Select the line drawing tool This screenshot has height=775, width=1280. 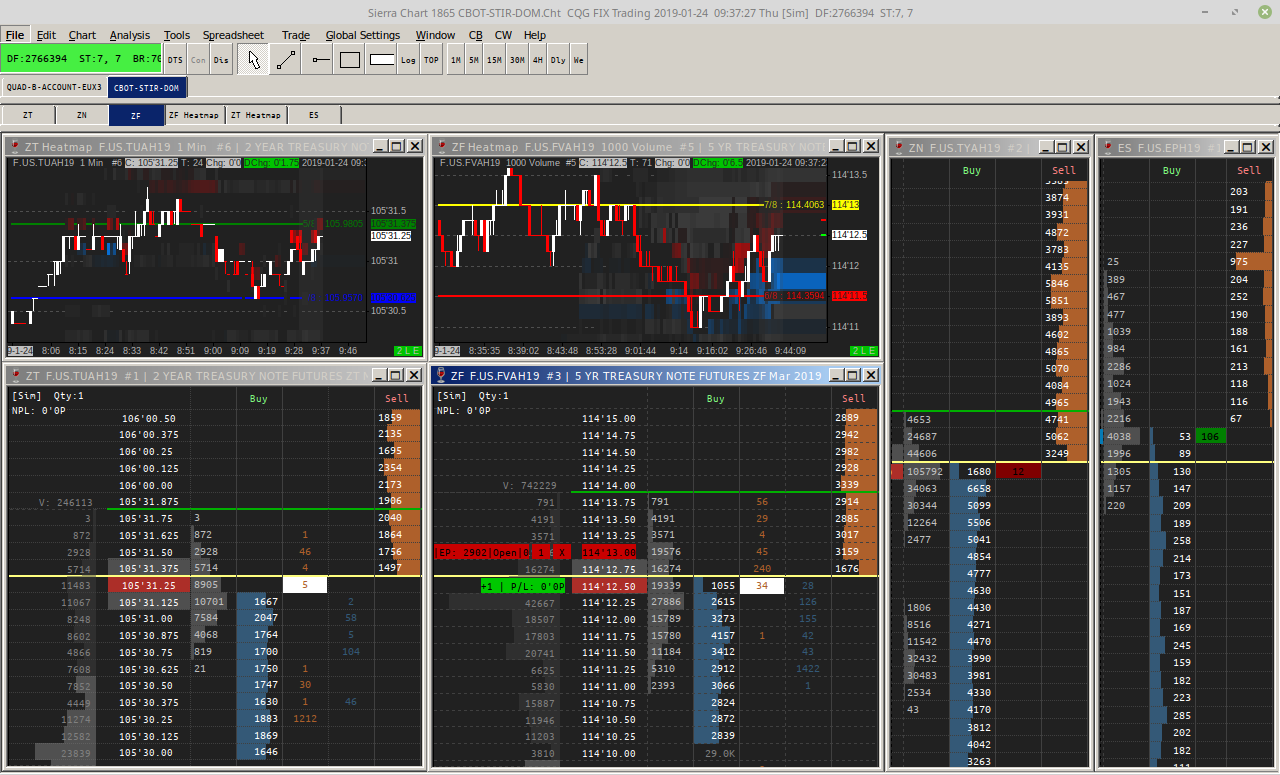(x=286, y=60)
